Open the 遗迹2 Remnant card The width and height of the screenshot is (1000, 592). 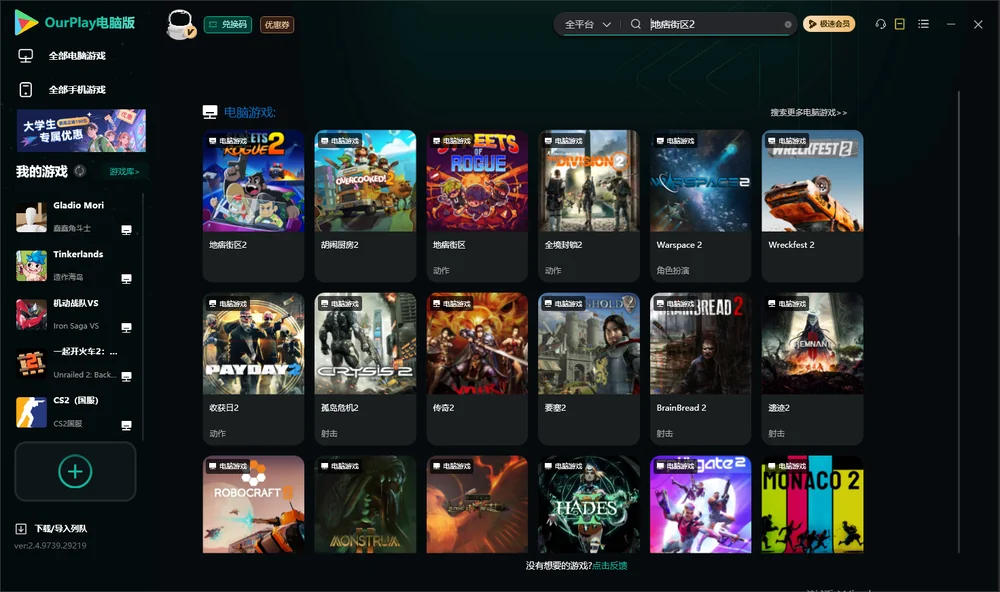pos(812,369)
